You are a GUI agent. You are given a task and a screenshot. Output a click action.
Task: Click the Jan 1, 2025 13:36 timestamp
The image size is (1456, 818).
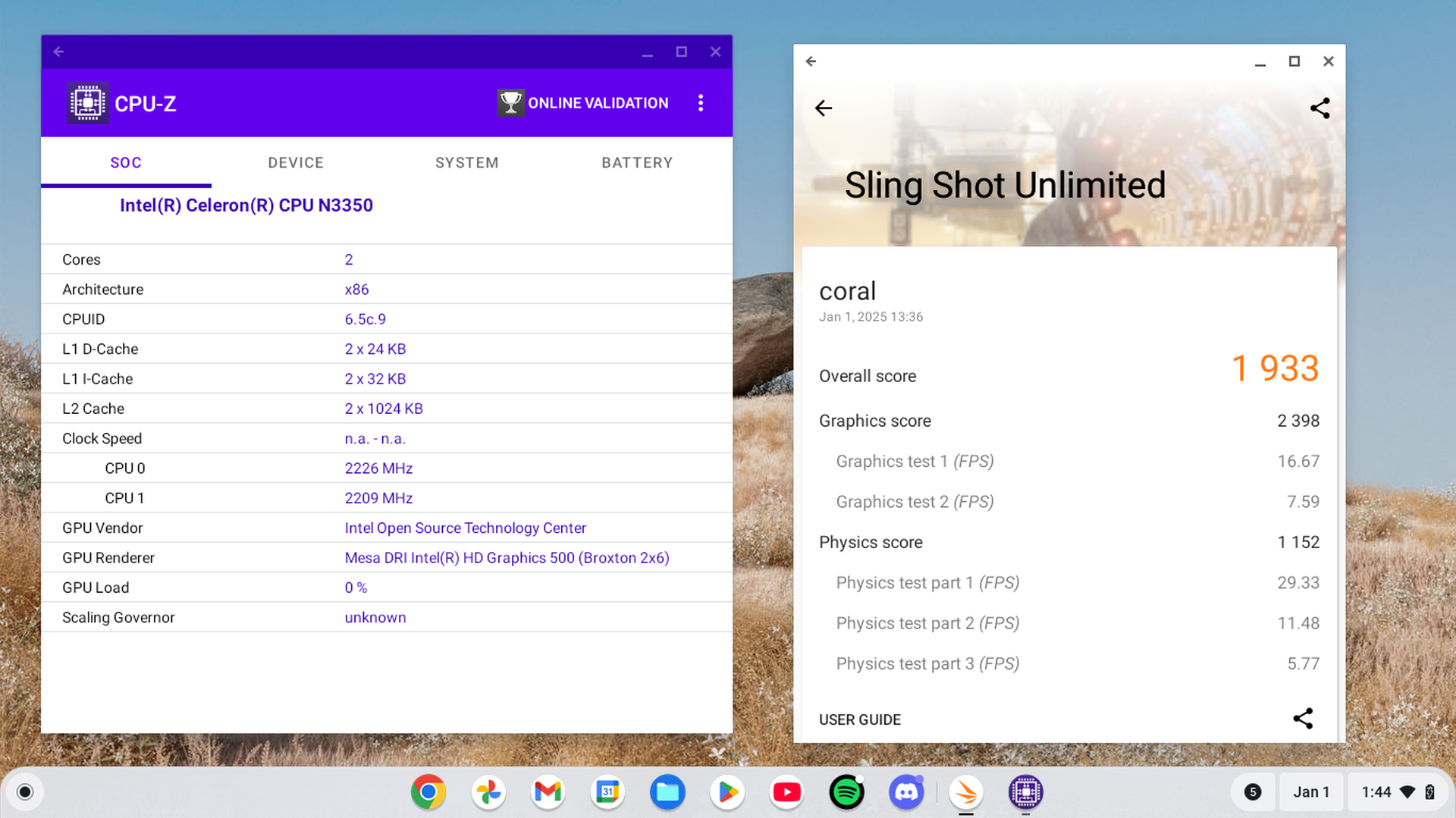tap(871, 317)
